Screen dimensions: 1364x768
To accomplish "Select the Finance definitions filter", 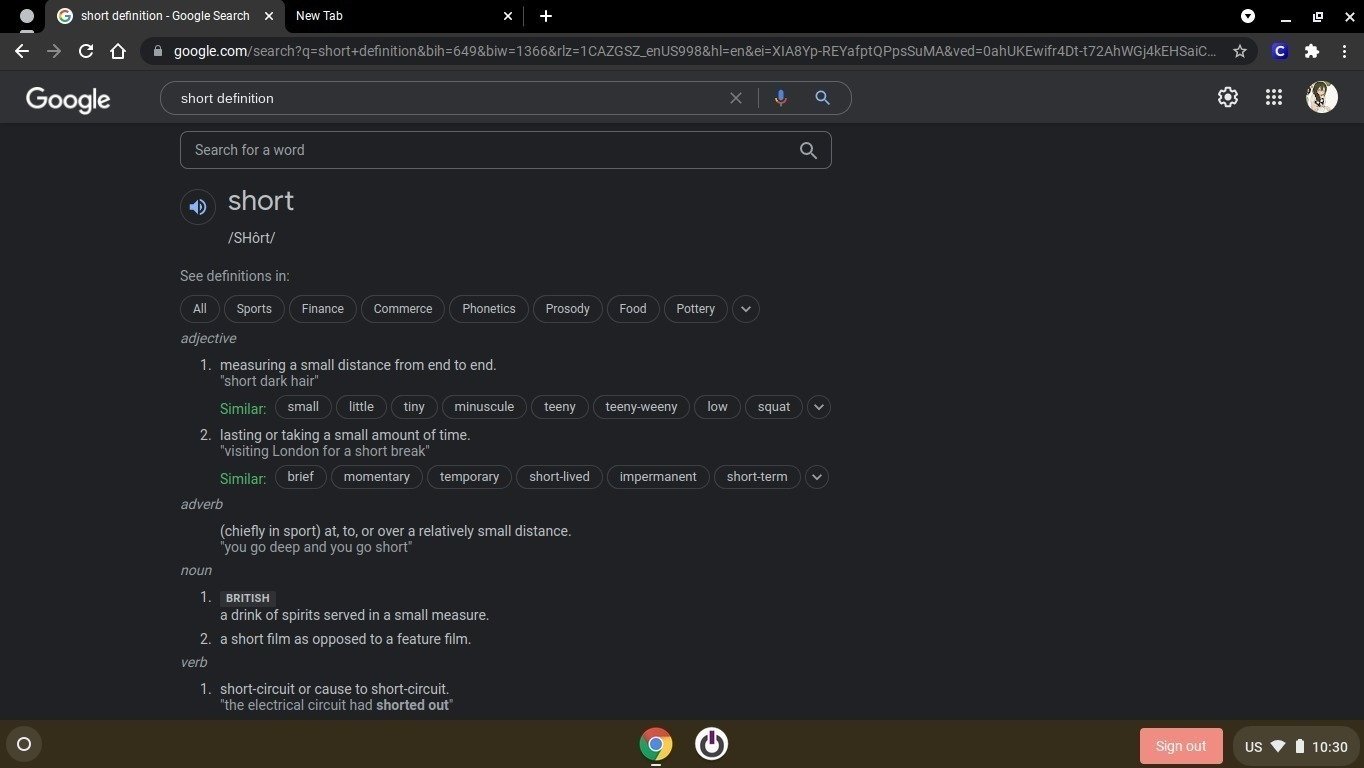I will [x=322, y=309].
